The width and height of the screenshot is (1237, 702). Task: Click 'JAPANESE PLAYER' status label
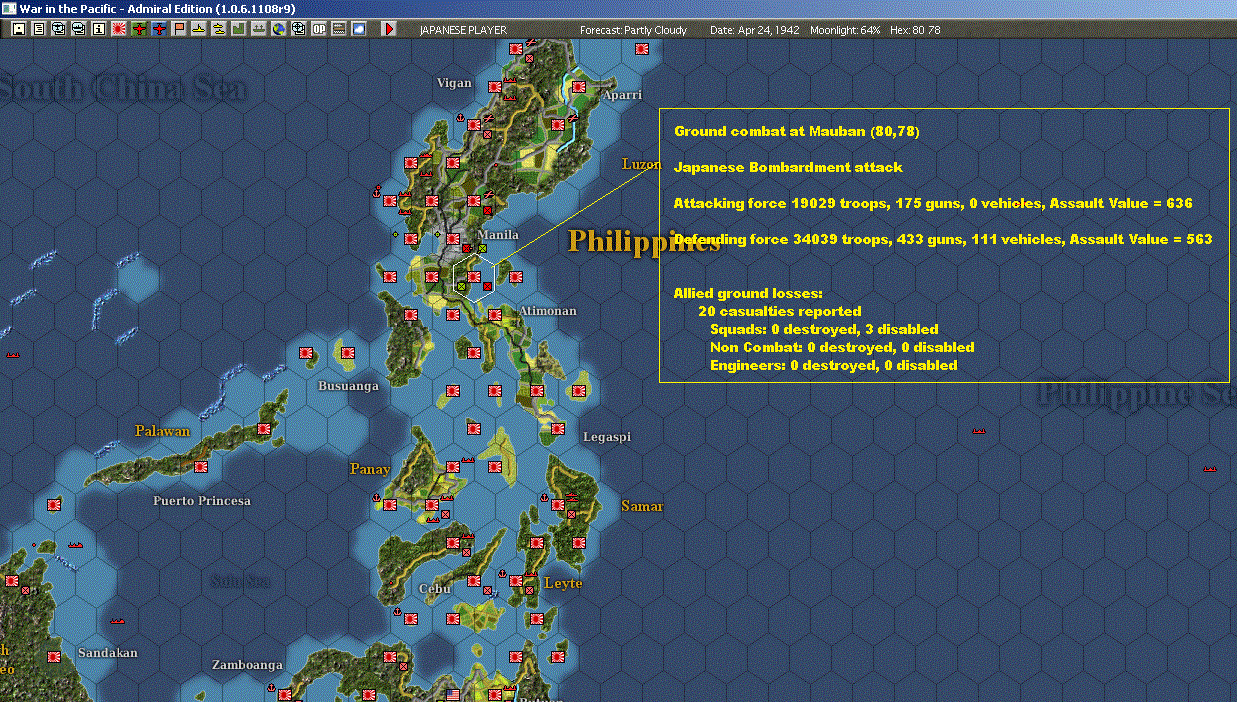[x=462, y=30]
